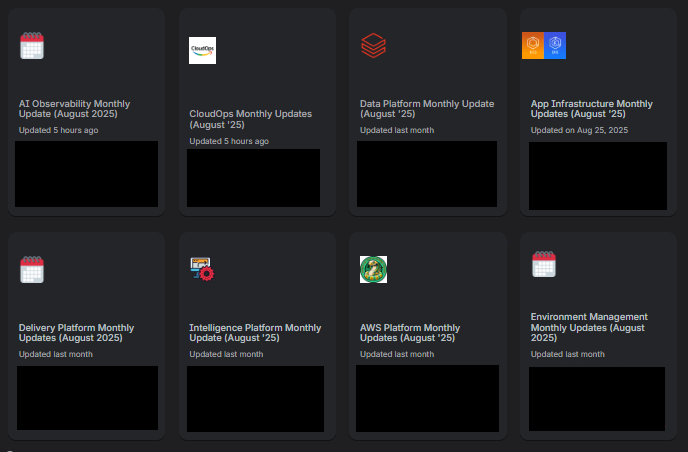Click the App Infrastructure card preview thumbnail
This screenshot has height=452, width=688.
coord(598,176)
